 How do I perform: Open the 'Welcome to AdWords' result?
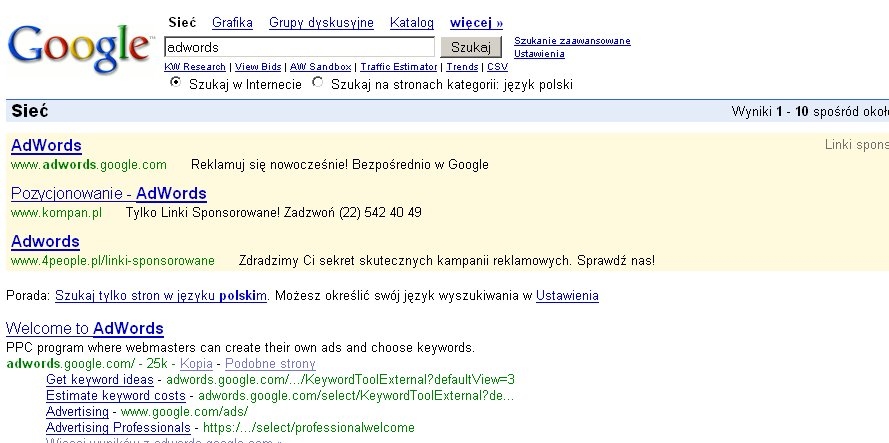85,328
